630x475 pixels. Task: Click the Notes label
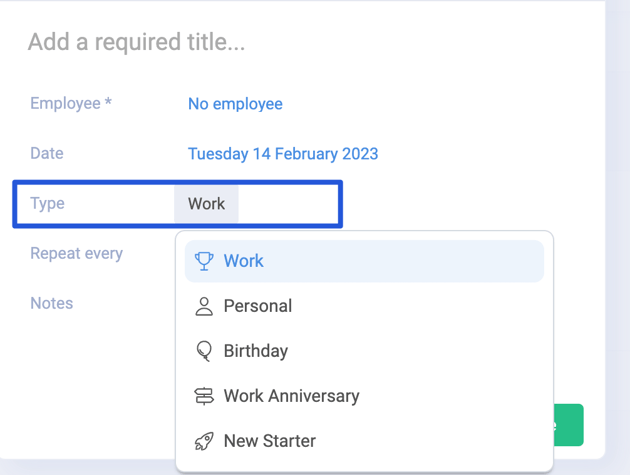click(x=52, y=303)
